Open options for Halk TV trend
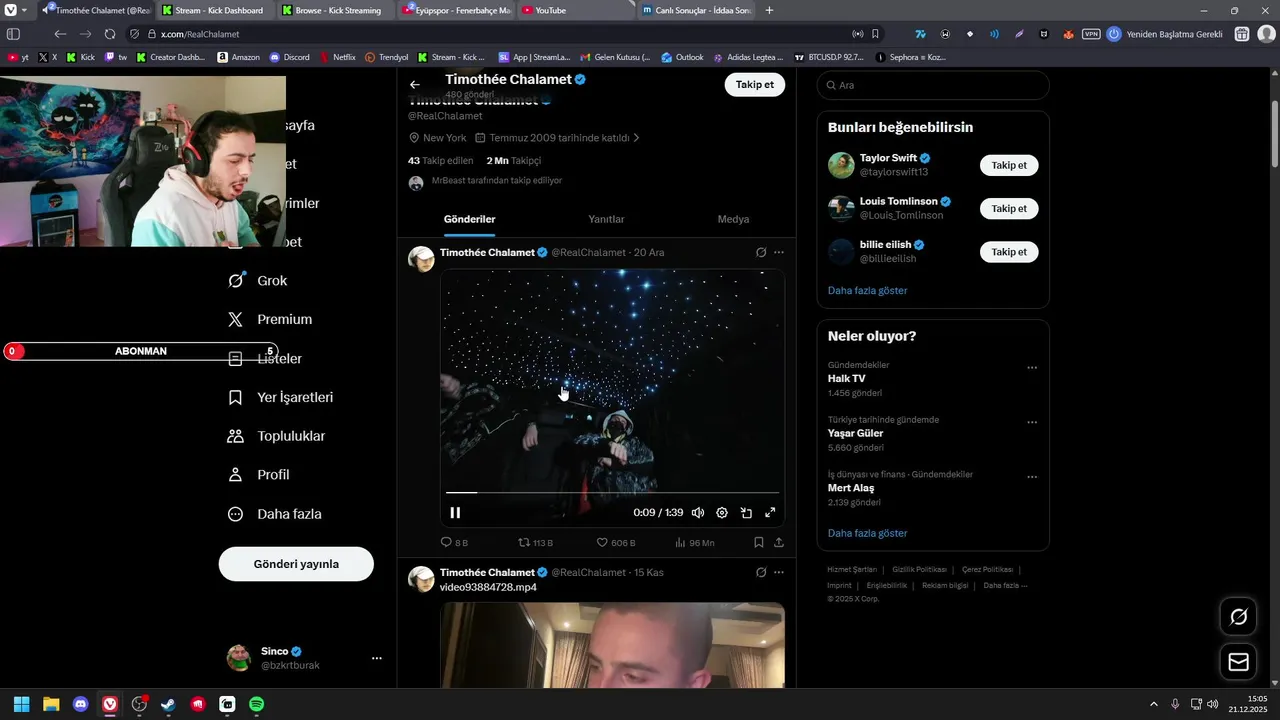This screenshot has height=720, width=1280. click(x=1032, y=367)
